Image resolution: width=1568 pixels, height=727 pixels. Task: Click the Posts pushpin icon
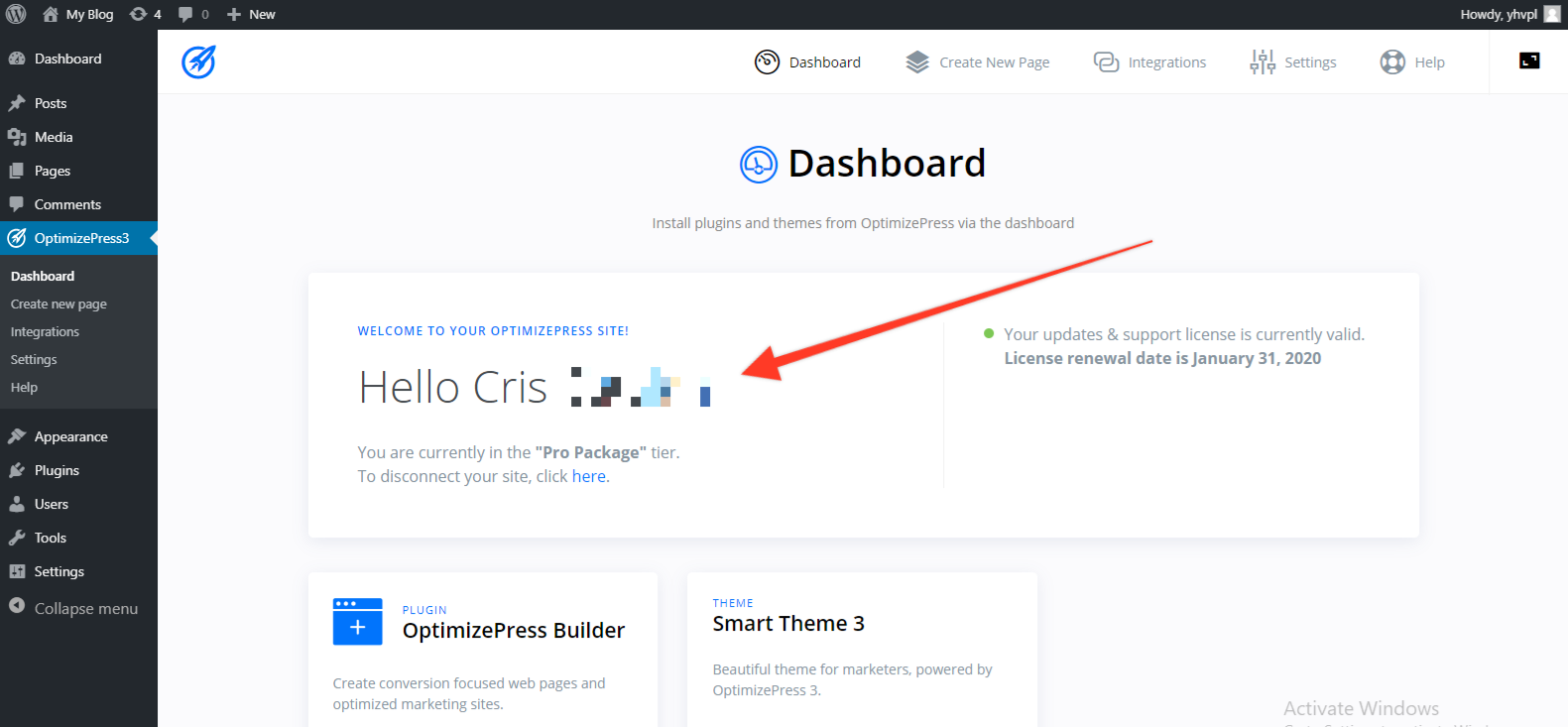(x=17, y=103)
